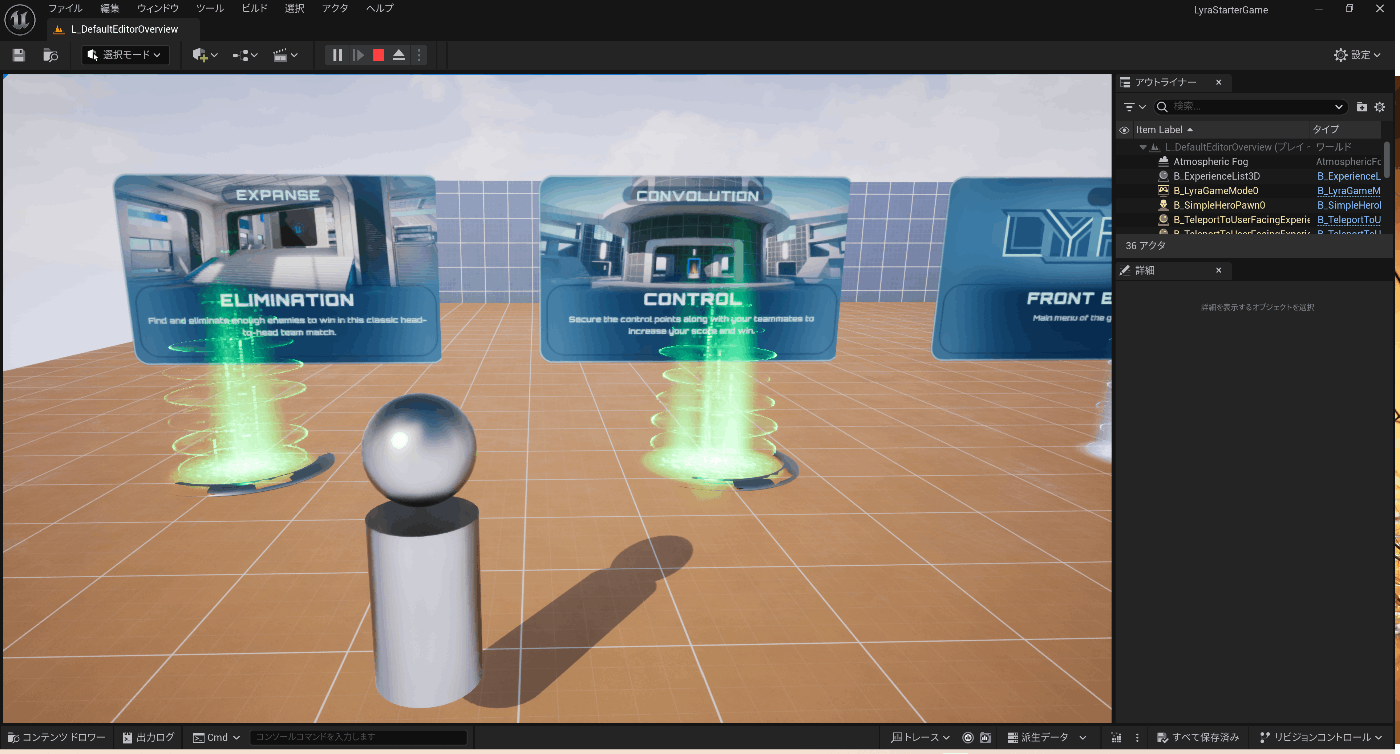The image size is (1400, 754).
Task: Toggle the outliner visibility eye column header
Action: tap(1124, 130)
